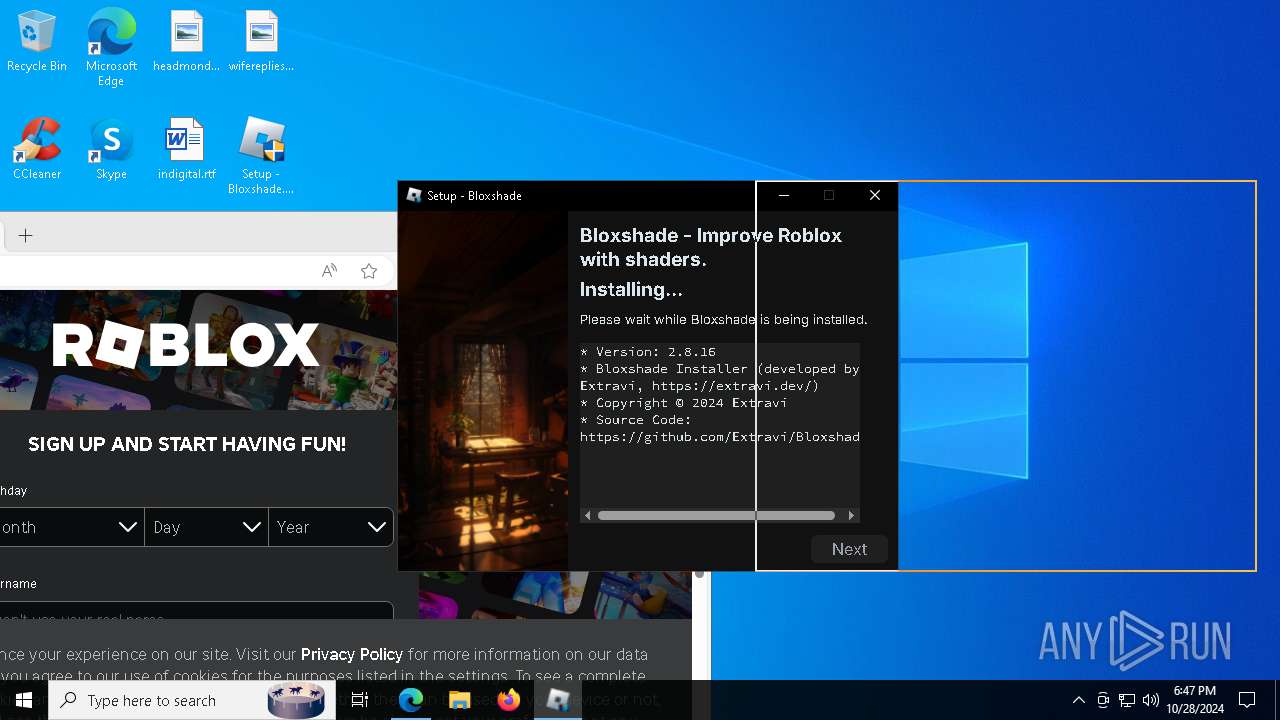Screen dimensions: 1280x720
Task: Click the right arrow of the log's horizontal scrollbar
Action: click(852, 516)
